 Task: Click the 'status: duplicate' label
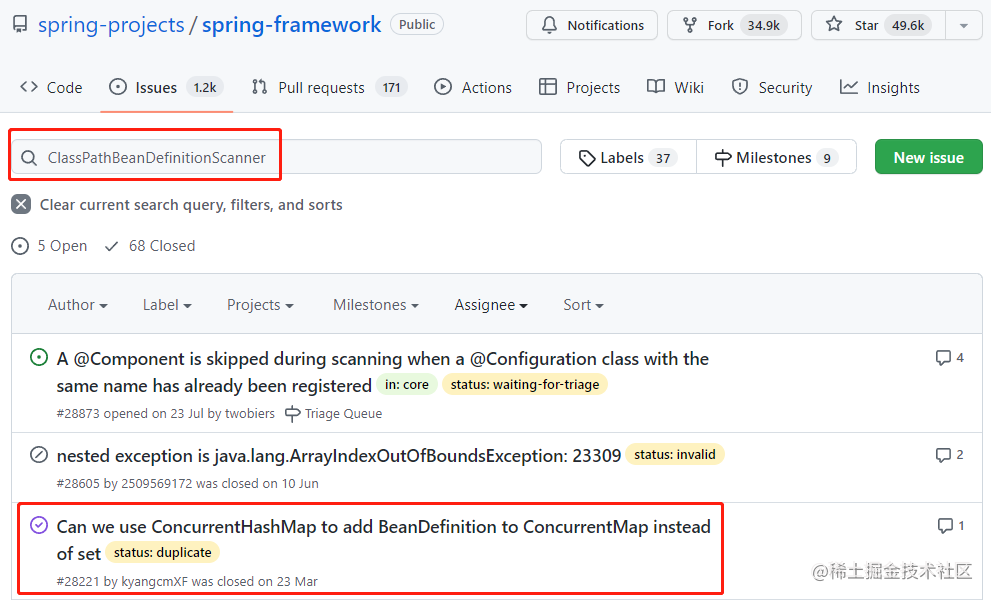[162, 553]
